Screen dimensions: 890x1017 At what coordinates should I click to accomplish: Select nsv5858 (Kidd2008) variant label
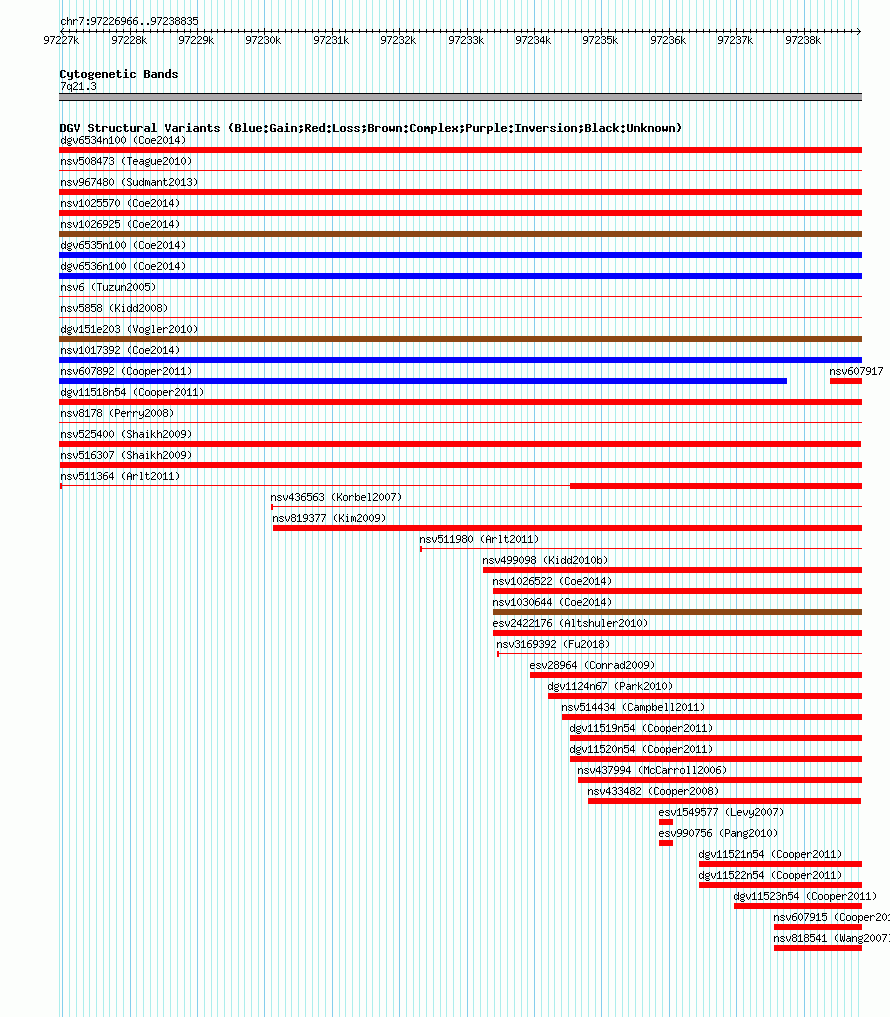pyautogui.click(x=114, y=308)
